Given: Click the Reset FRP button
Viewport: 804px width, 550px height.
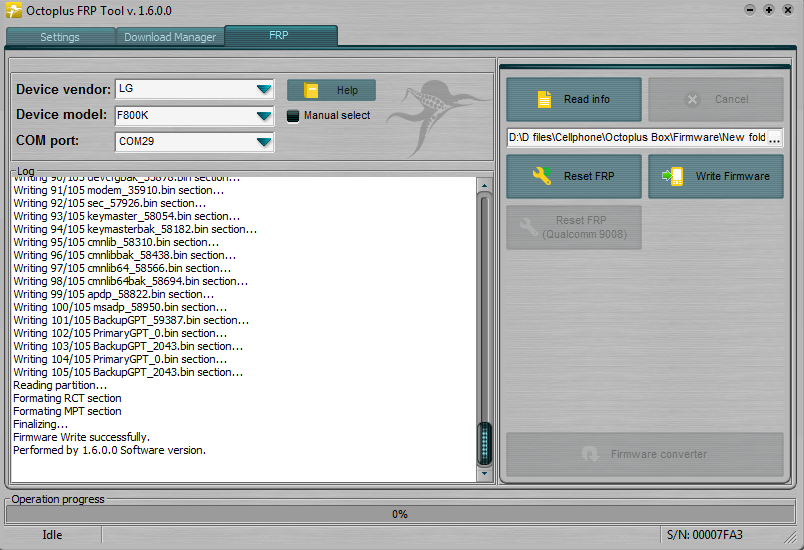Looking at the screenshot, I should tap(574, 176).
